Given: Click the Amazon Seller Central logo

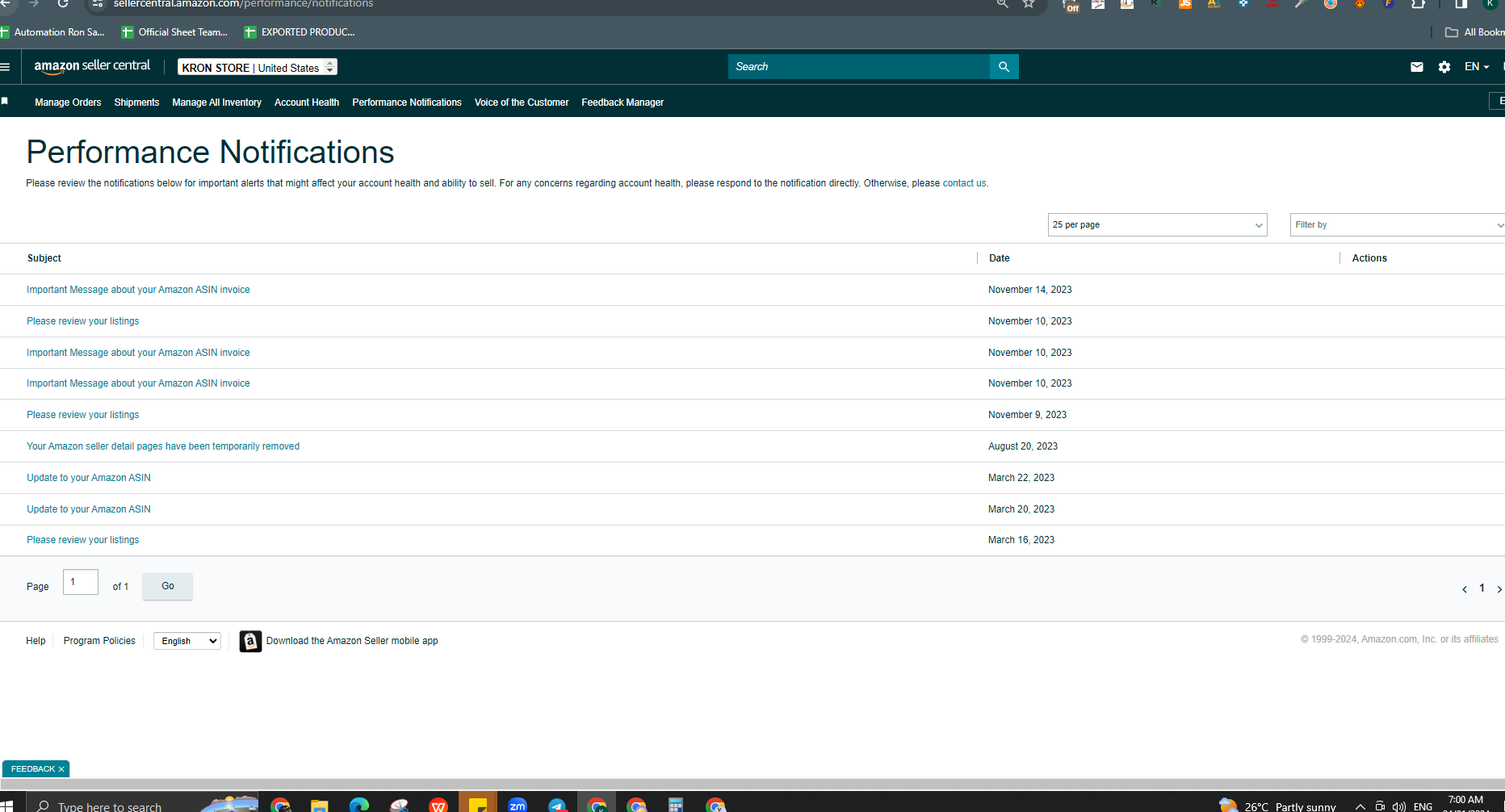Looking at the screenshot, I should point(92,66).
